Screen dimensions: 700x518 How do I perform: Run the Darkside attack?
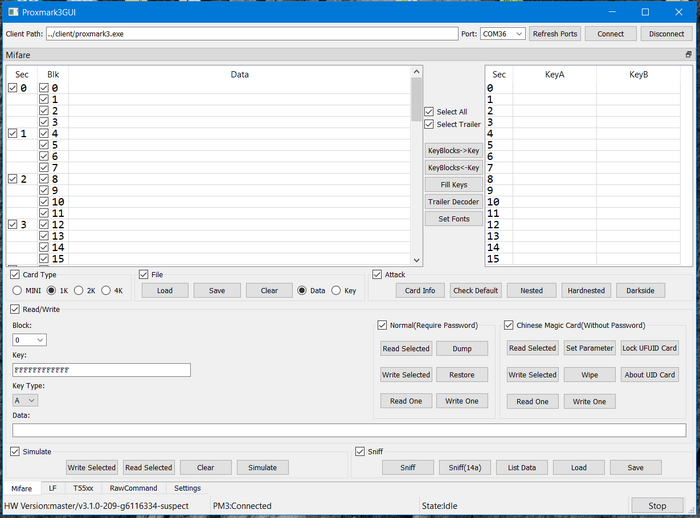640,290
